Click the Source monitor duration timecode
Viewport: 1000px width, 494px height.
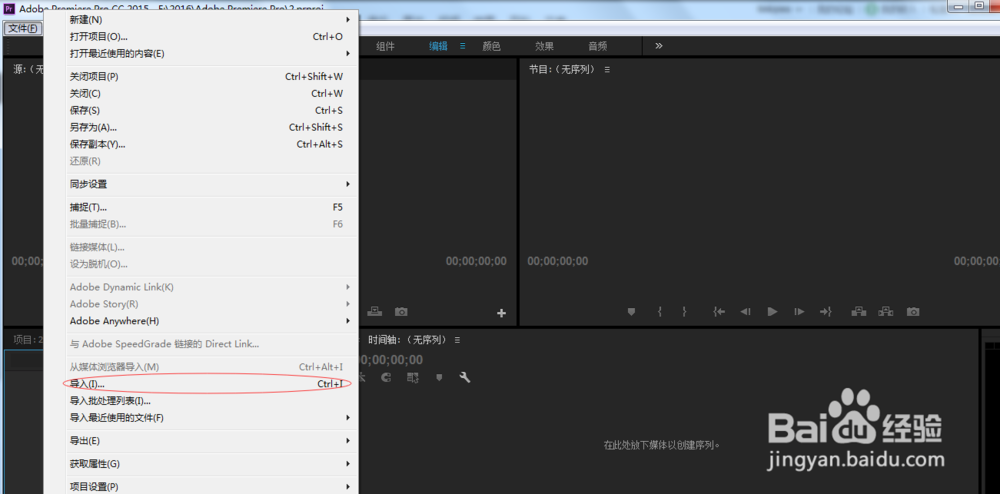click(x=476, y=261)
